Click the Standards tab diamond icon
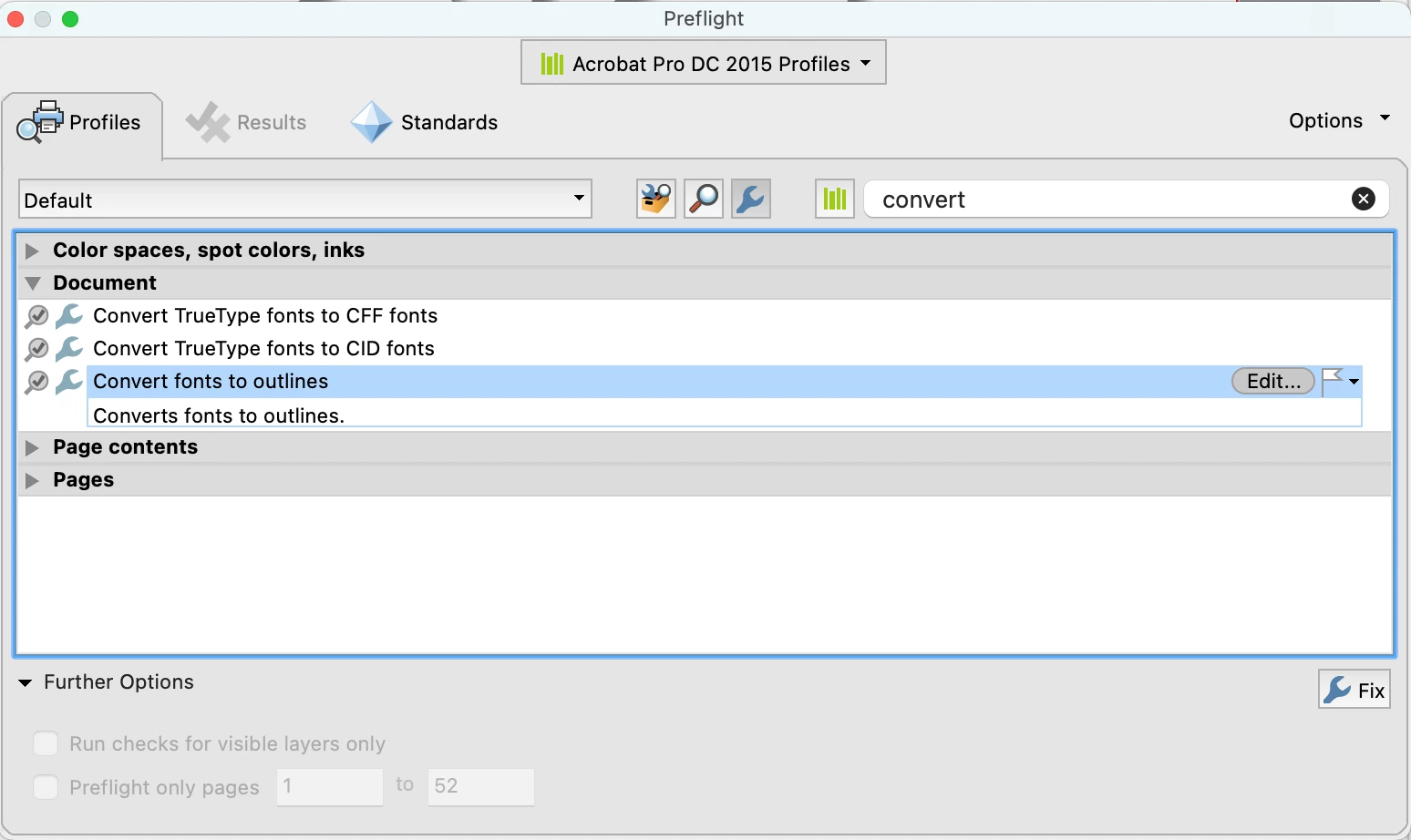This screenshot has height=840, width=1411. (372, 122)
